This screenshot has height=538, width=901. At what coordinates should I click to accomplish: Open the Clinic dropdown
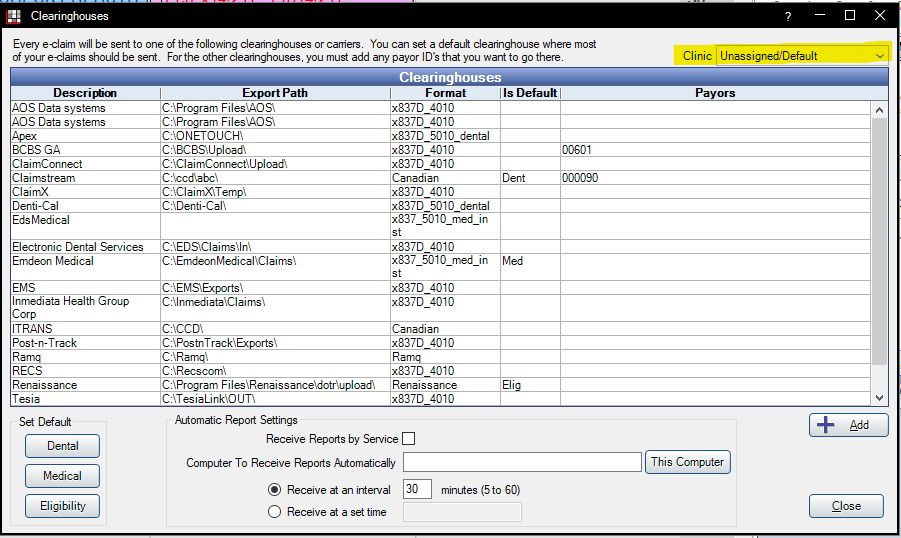[x=802, y=56]
